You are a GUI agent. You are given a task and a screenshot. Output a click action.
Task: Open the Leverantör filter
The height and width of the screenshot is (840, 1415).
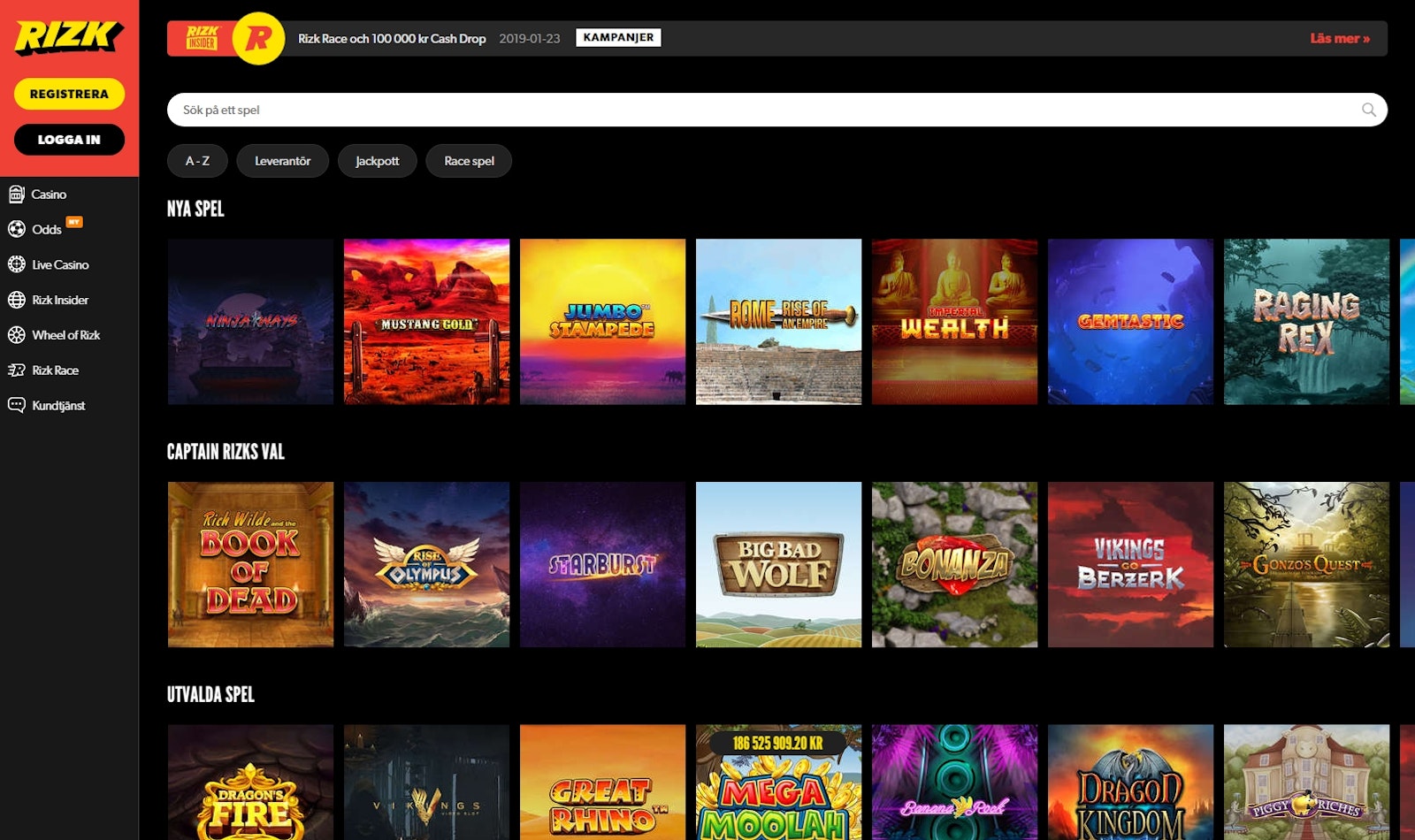tap(283, 161)
